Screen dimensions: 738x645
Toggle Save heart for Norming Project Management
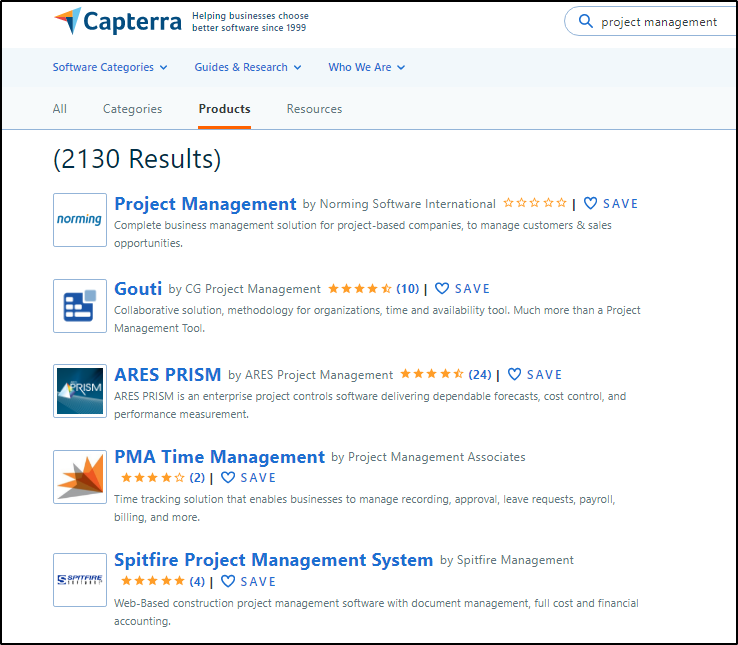(591, 203)
